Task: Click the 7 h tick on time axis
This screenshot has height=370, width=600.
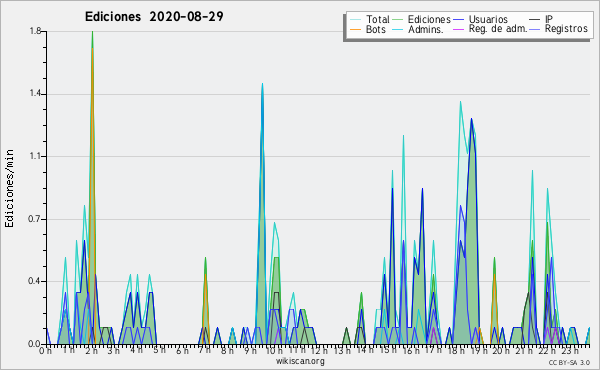Action: click(205, 351)
